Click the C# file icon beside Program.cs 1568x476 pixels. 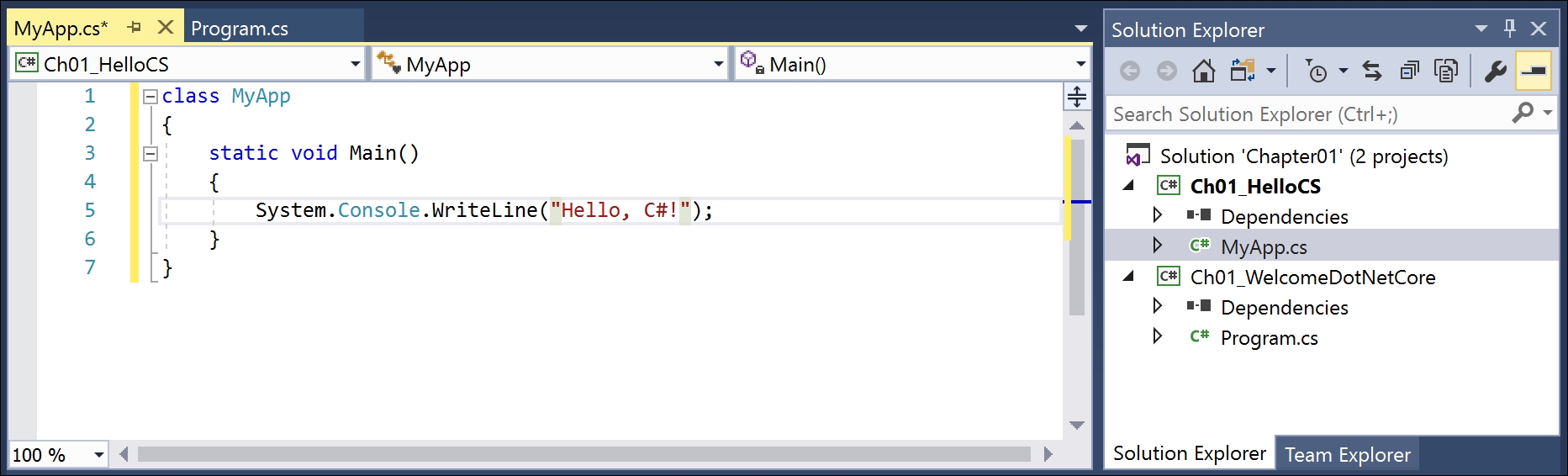(x=1200, y=336)
